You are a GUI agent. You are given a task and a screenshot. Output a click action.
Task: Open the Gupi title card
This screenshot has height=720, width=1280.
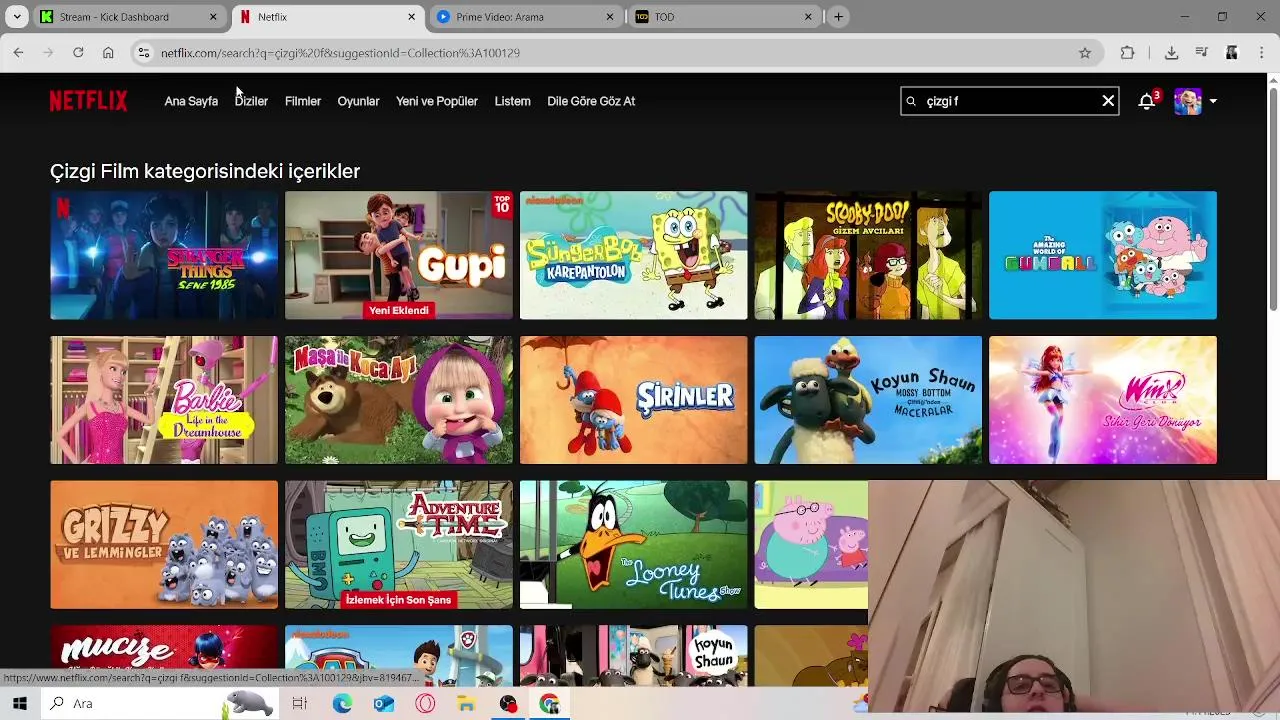click(399, 255)
